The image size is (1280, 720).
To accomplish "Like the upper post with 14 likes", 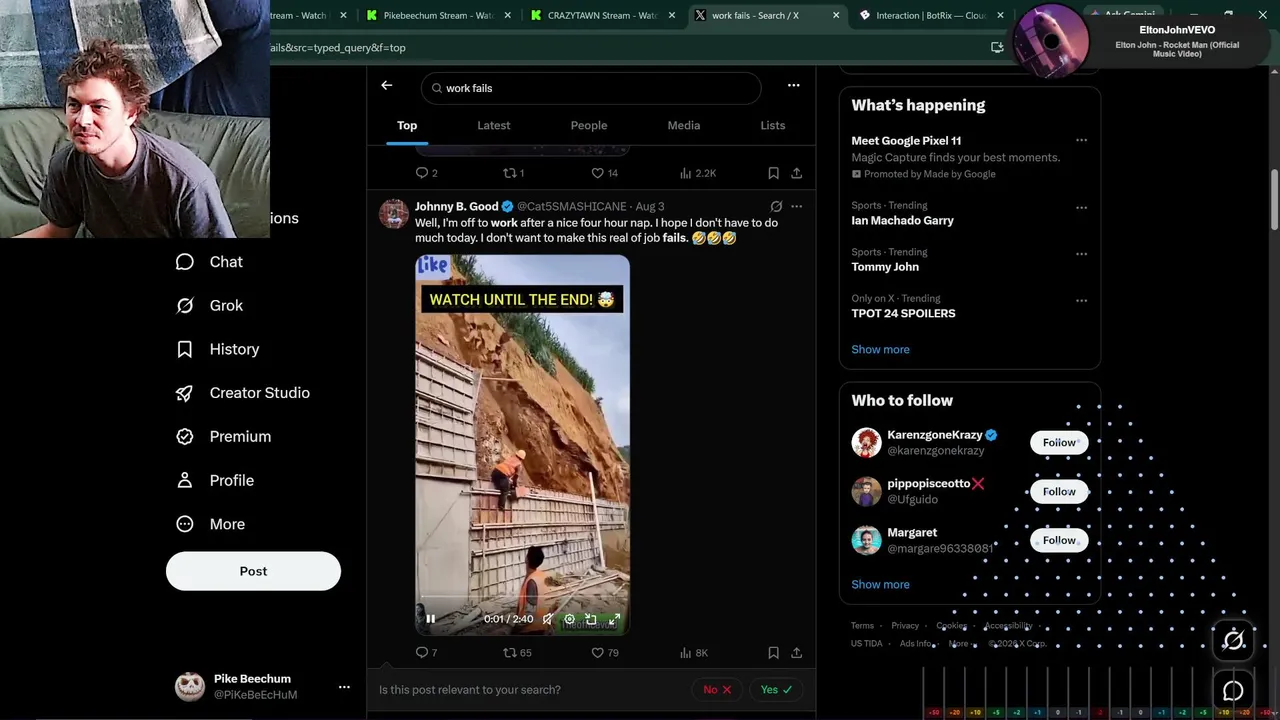I will 604,173.
